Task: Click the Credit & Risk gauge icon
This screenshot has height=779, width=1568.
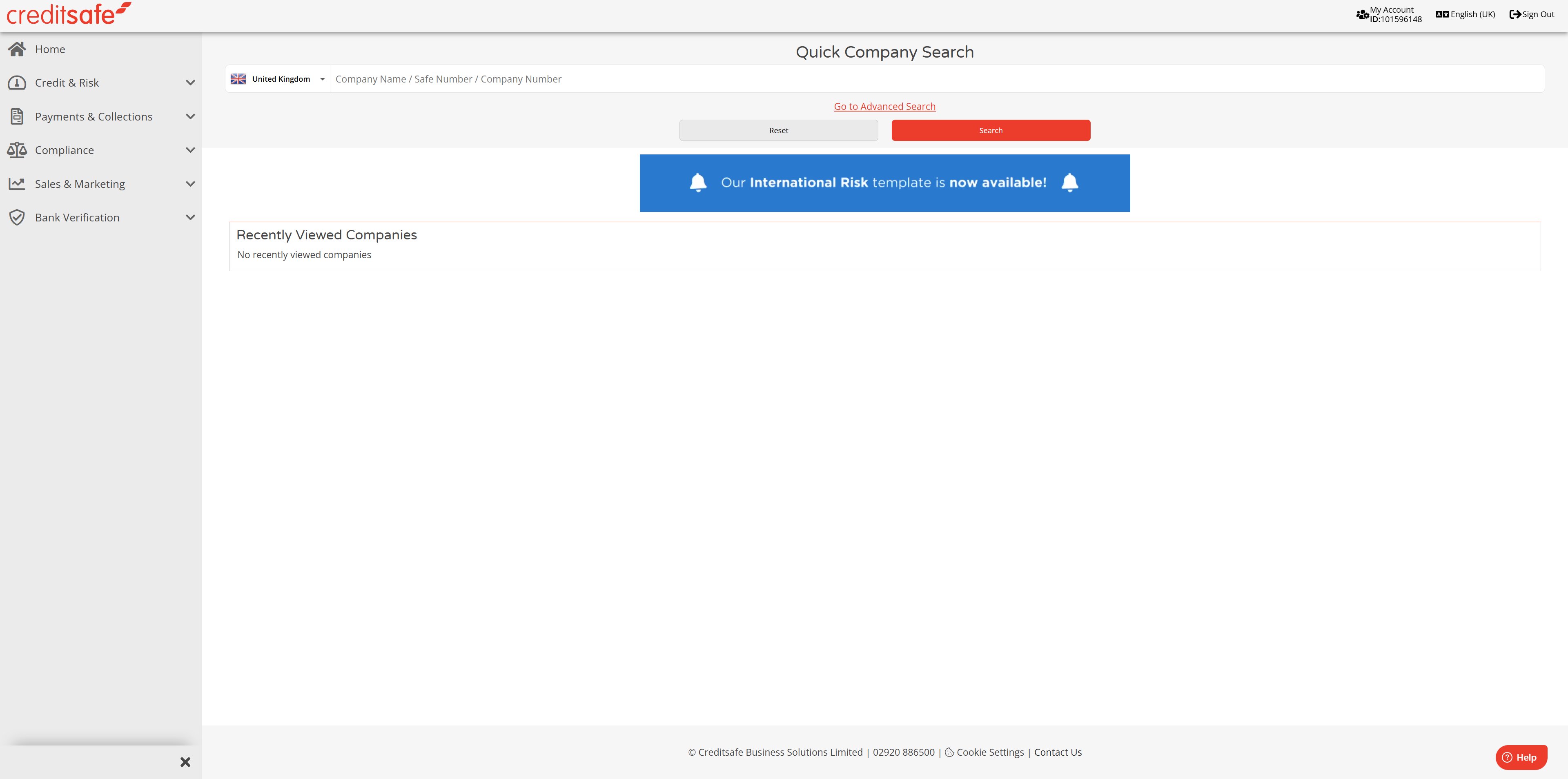Action: 17,83
